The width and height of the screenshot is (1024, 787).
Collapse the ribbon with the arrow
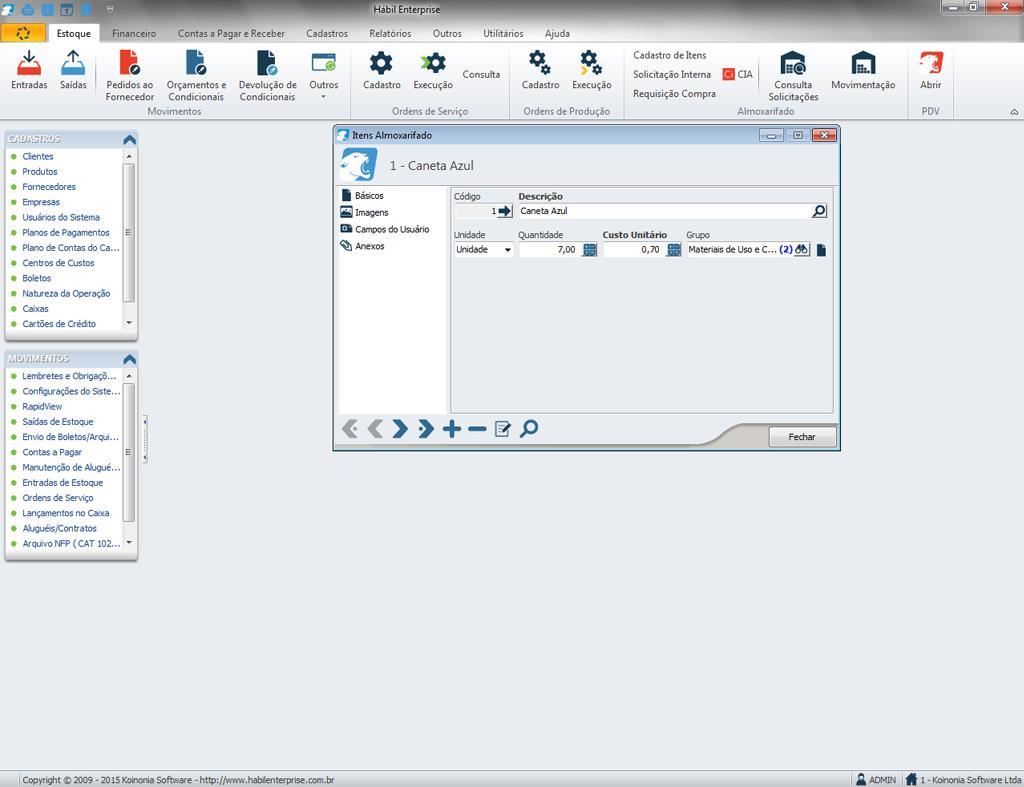point(1014,112)
